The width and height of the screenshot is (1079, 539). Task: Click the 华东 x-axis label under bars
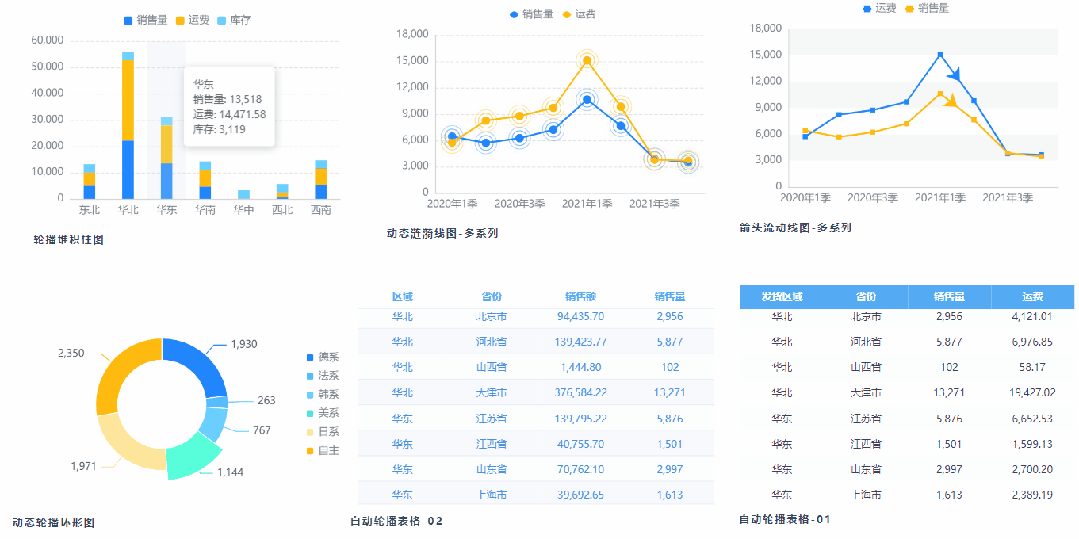[167, 209]
